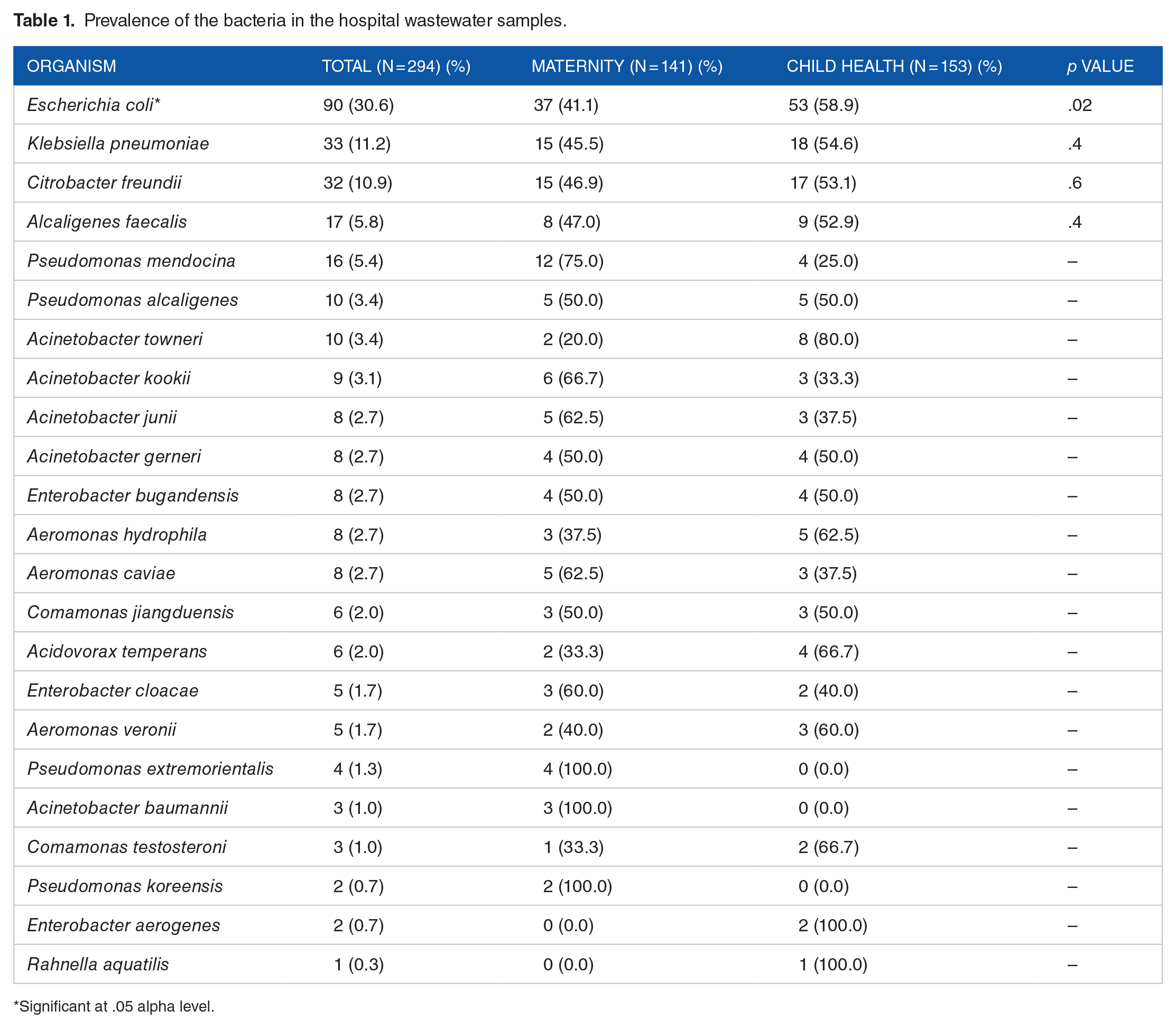Click the p VALUE column header
Screen dimensions: 1176x1028
(1100, 66)
